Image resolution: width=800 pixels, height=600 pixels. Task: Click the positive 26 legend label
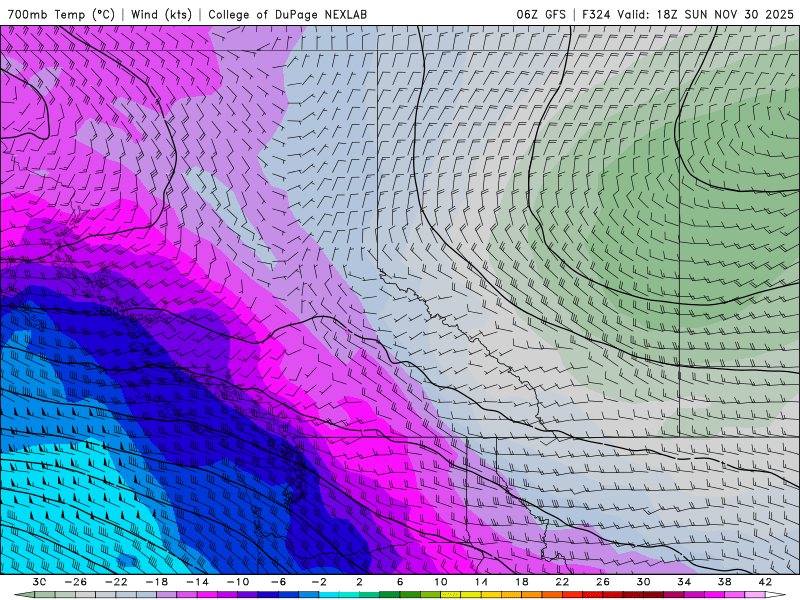(603, 582)
